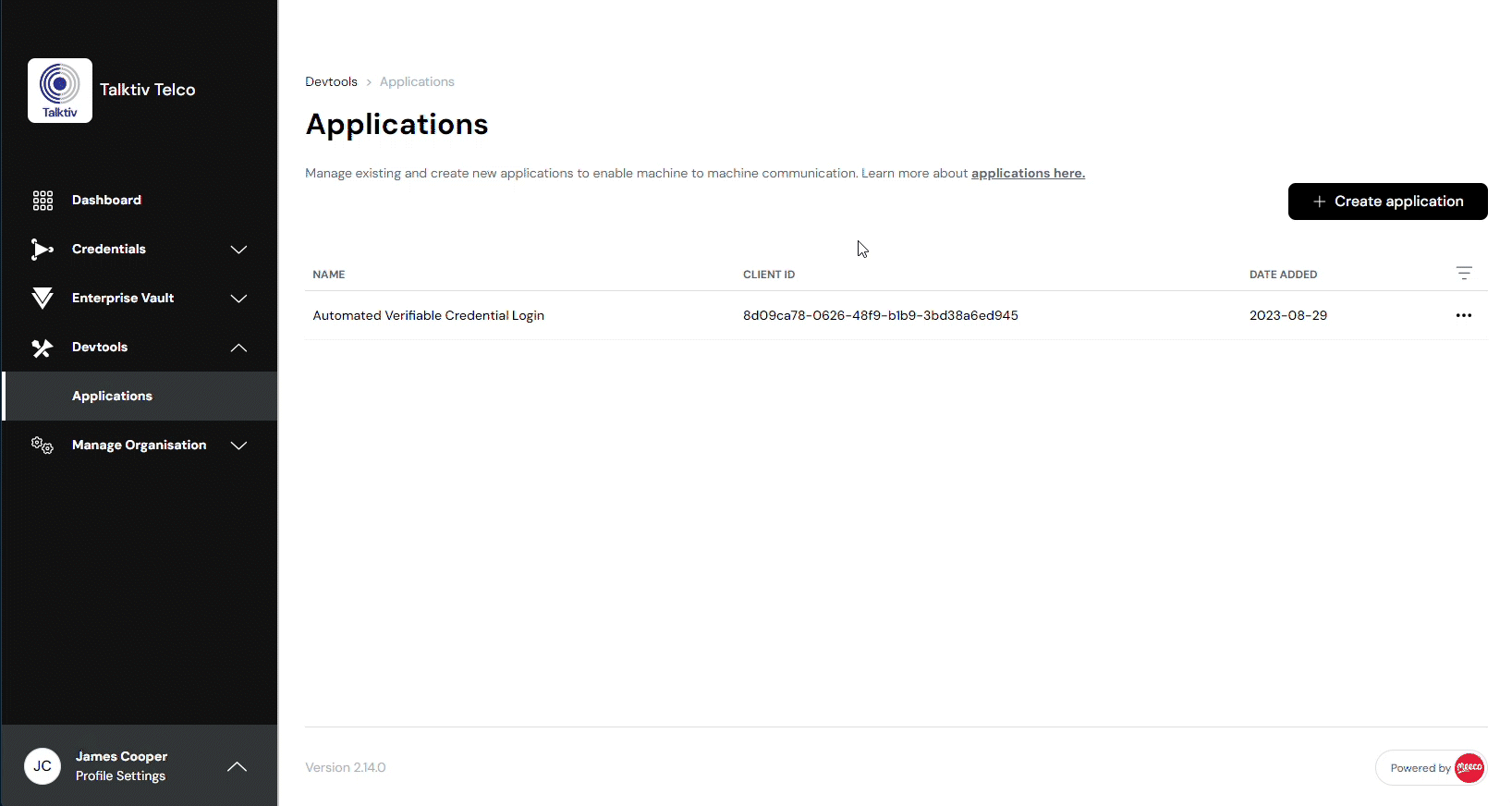The image size is (1512, 806).
Task: Click the Powered by badge text
Action: coord(1420,768)
